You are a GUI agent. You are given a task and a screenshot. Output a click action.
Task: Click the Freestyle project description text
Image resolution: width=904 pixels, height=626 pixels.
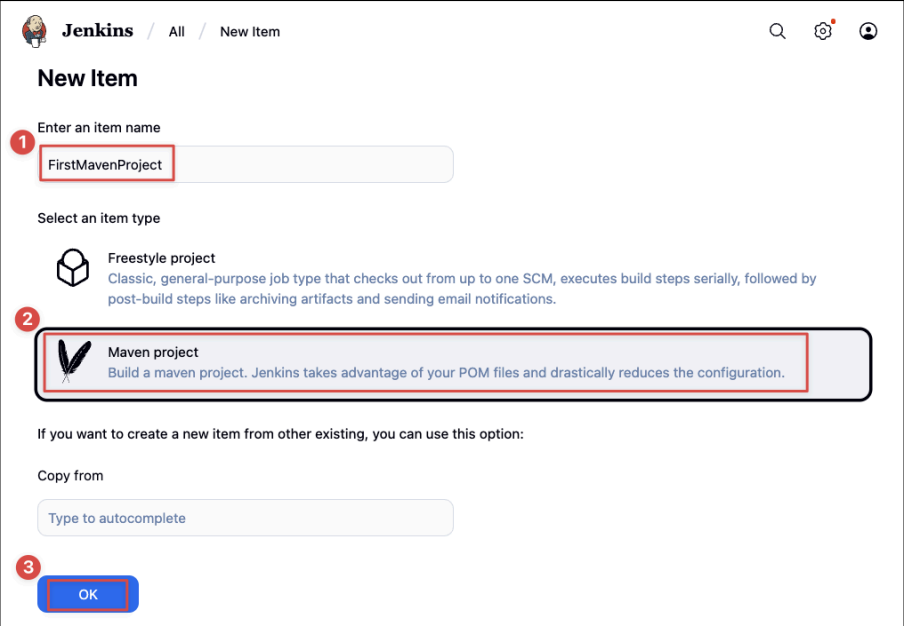[x=462, y=289]
